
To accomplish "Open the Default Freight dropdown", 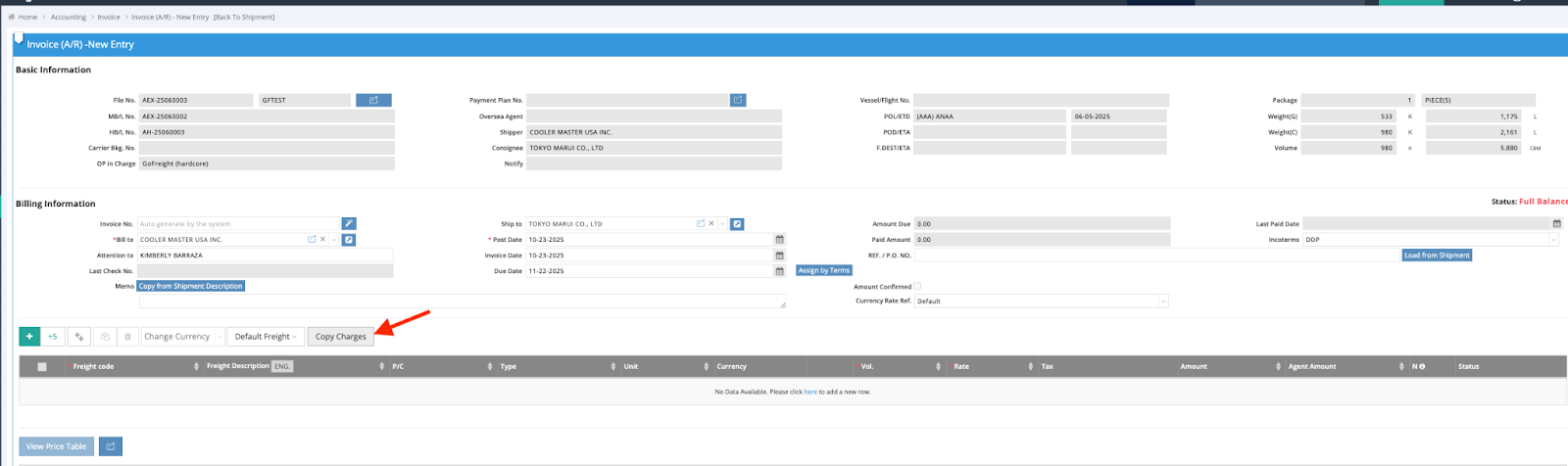I will (x=266, y=337).
